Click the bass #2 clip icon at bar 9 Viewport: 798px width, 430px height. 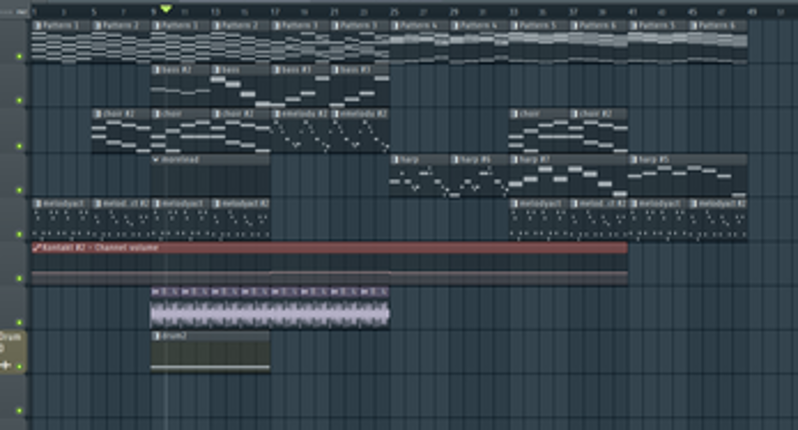[x=157, y=70]
